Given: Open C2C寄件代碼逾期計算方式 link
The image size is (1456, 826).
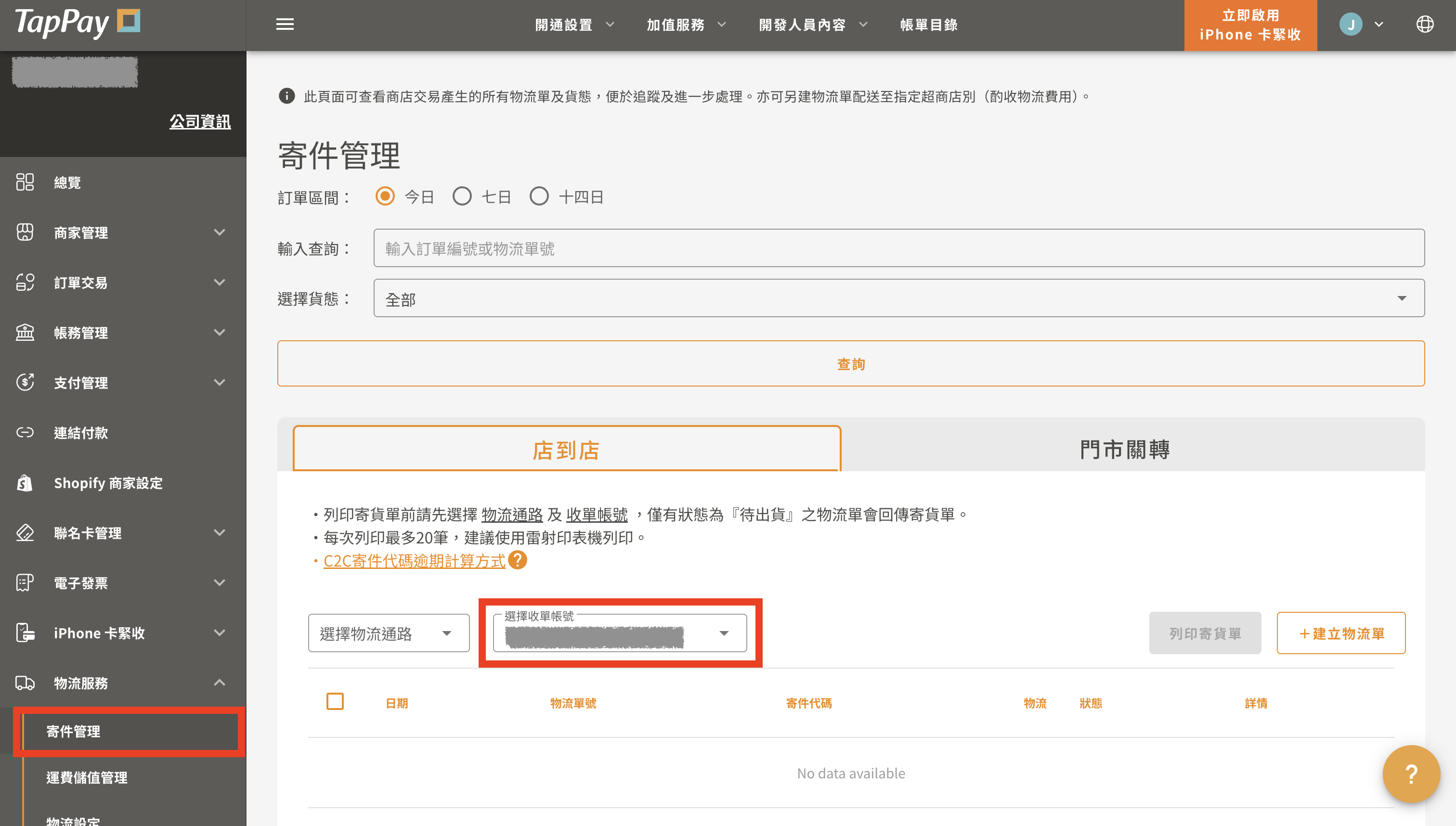Looking at the screenshot, I should tap(414, 561).
